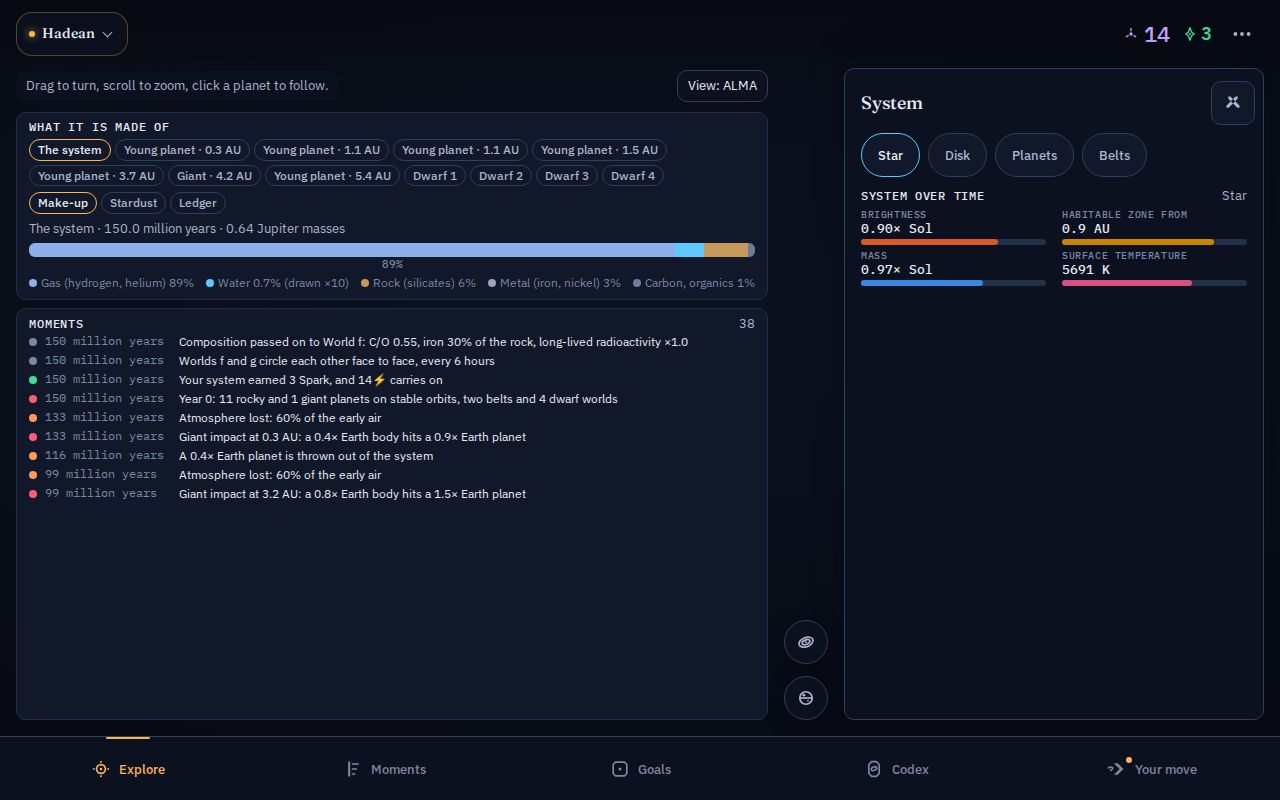The height and width of the screenshot is (800, 1280).
Task: Choose the Dwarf 1 chip
Action: click(435, 176)
